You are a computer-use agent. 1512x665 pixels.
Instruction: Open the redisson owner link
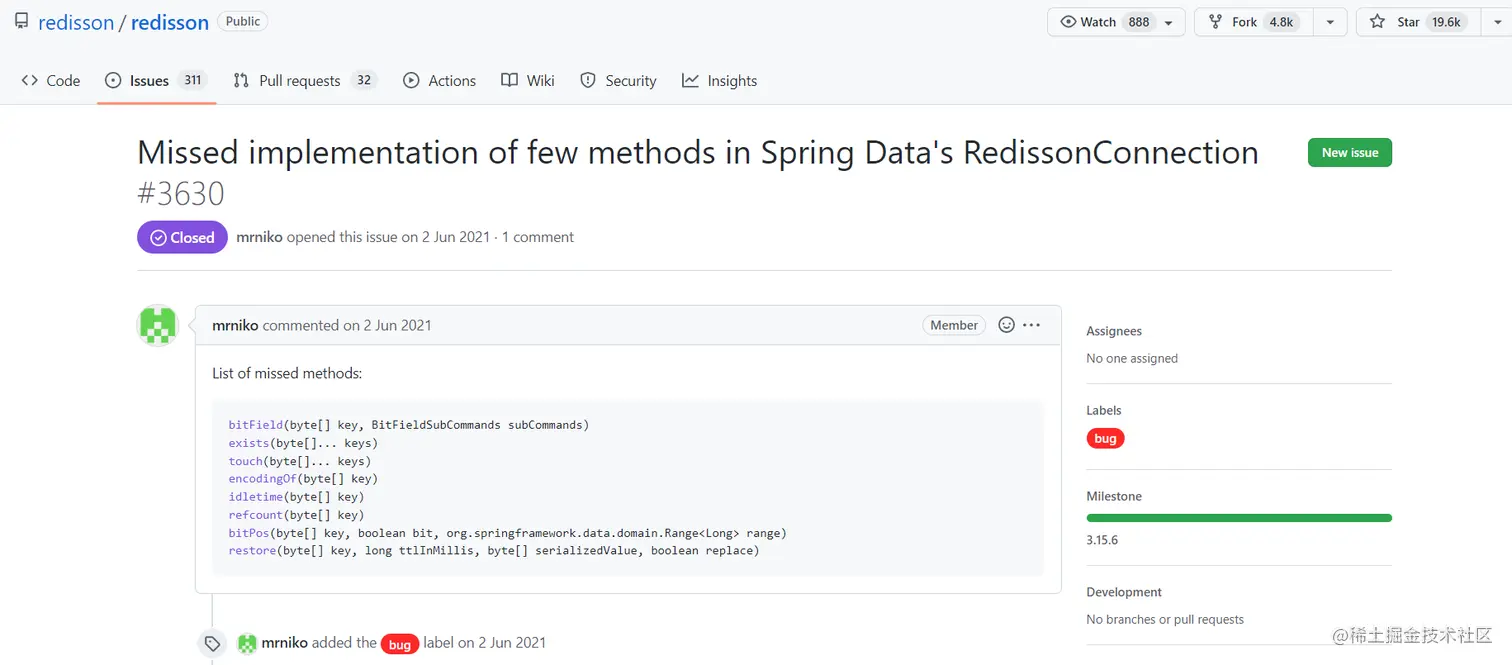point(76,22)
